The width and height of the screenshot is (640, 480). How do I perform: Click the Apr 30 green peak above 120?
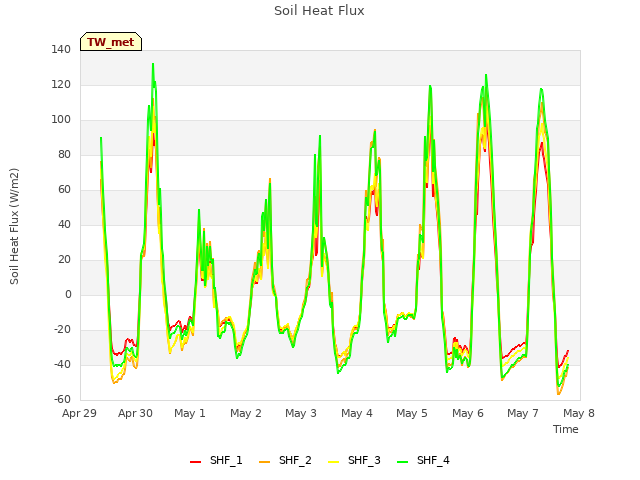tap(153, 64)
